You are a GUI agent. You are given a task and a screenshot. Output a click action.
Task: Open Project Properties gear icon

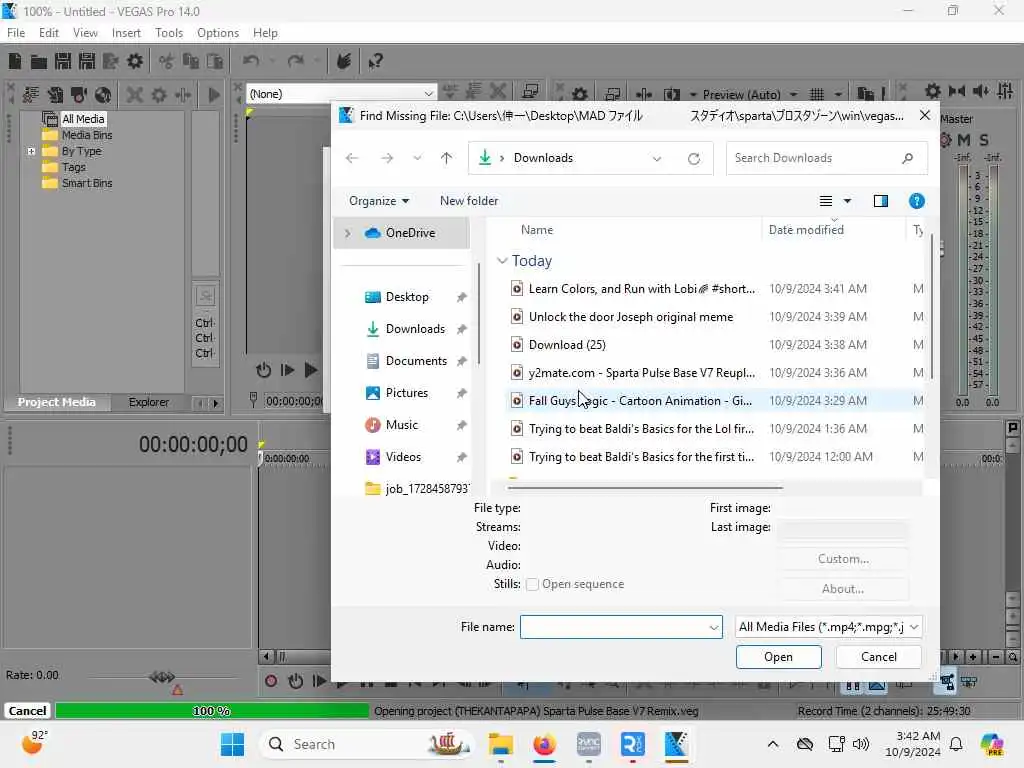135,61
